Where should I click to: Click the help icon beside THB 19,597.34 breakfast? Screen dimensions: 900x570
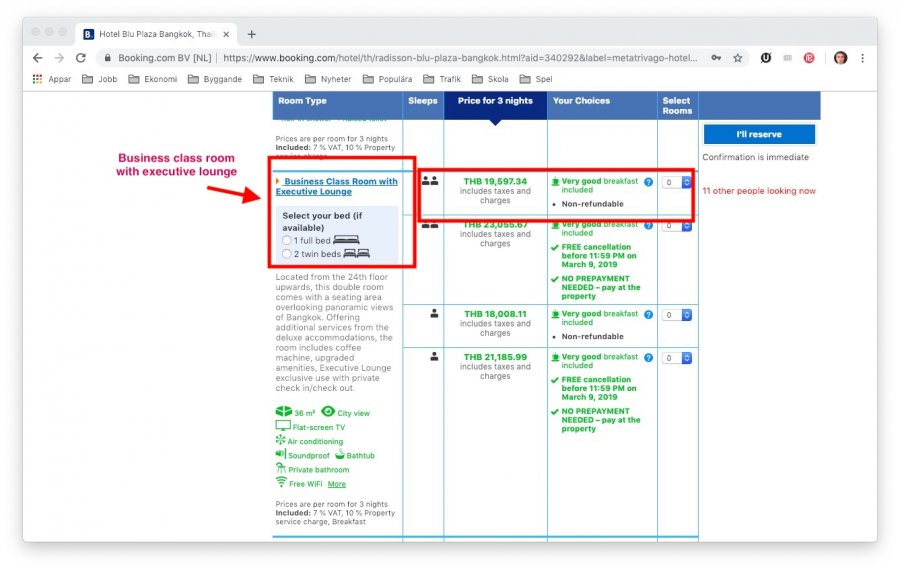tap(649, 182)
